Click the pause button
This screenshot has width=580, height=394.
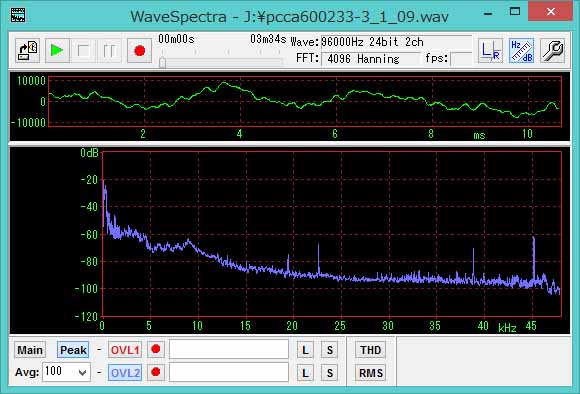click(x=109, y=50)
